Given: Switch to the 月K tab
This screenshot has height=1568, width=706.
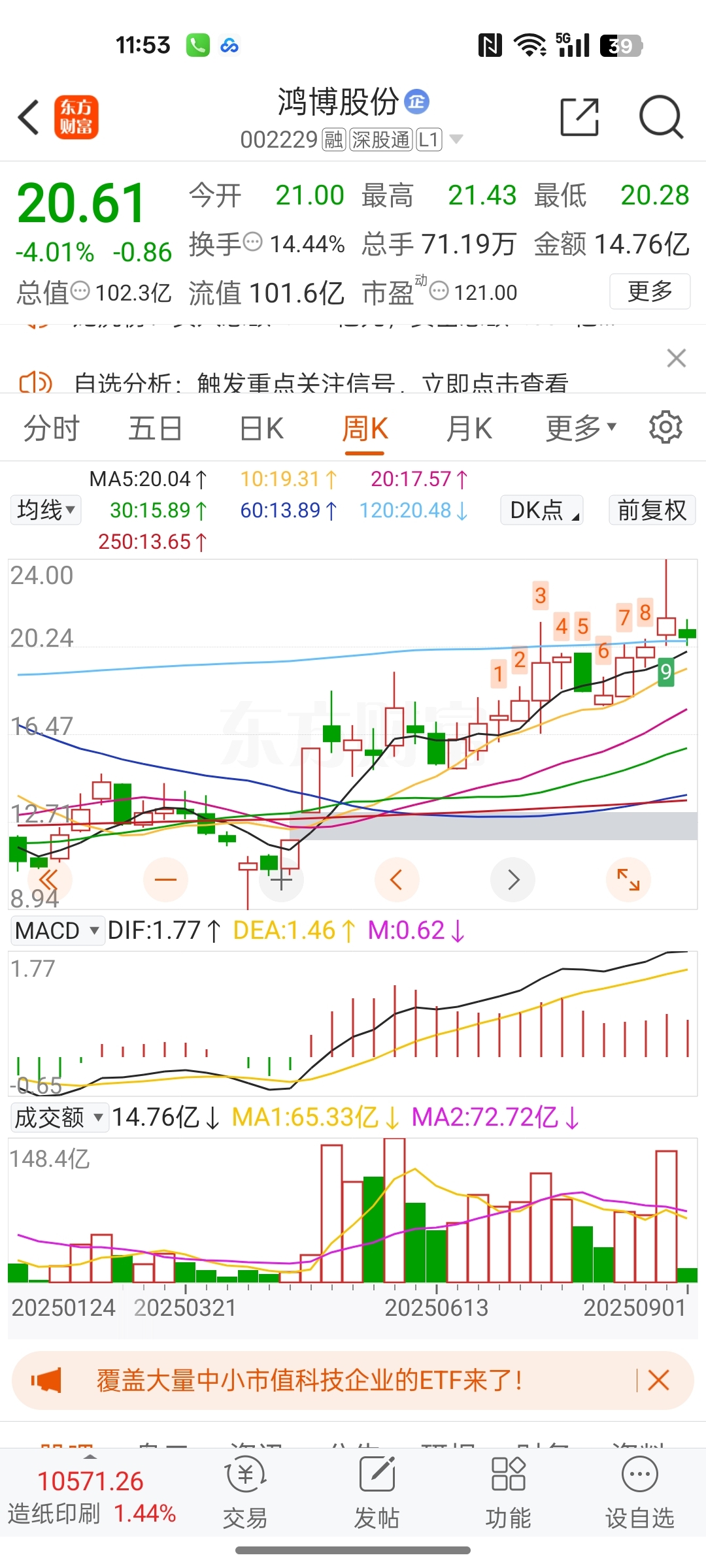Looking at the screenshot, I should coord(469,429).
